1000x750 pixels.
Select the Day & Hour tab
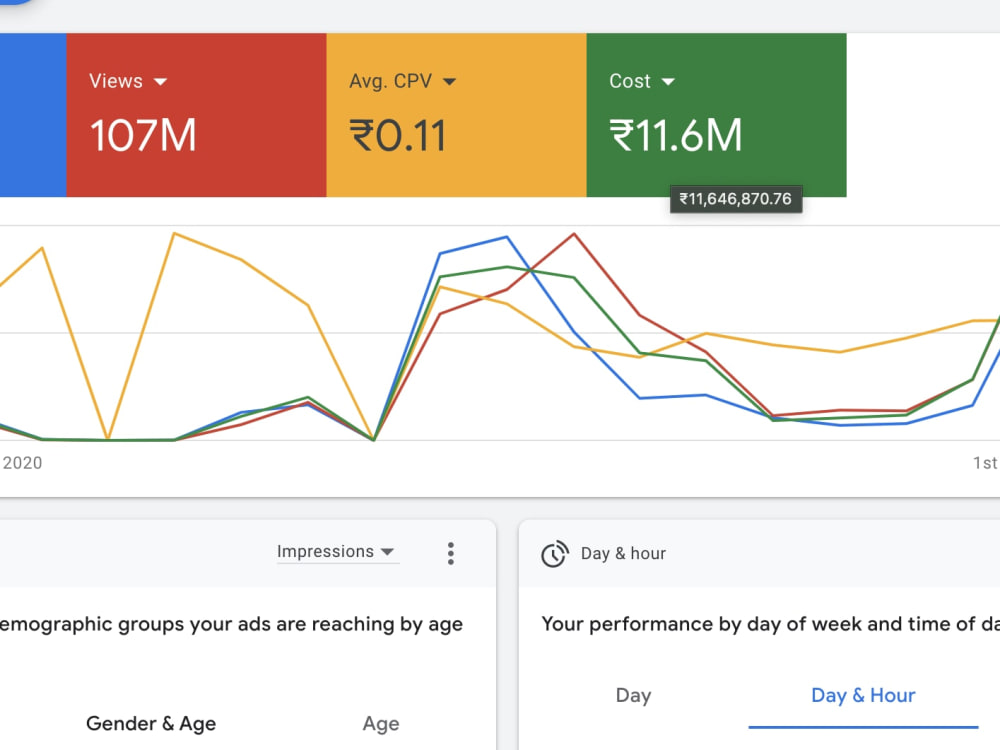863,695
